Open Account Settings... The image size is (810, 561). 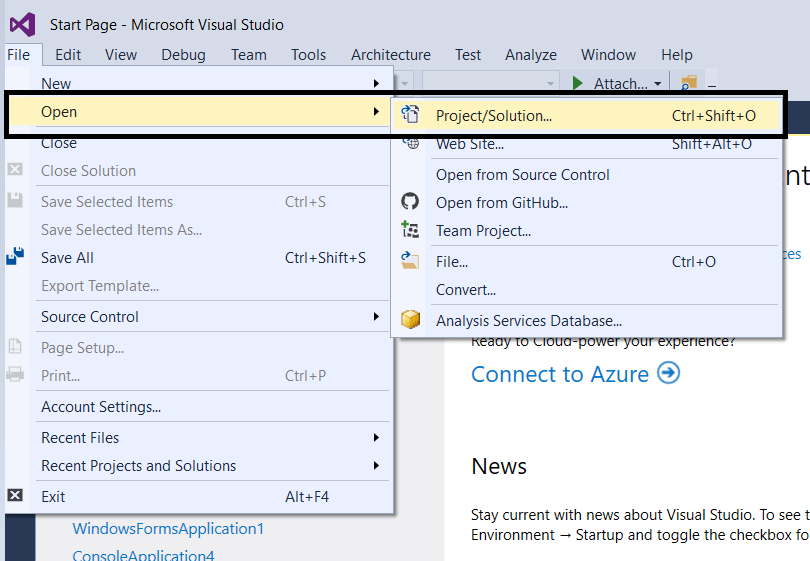tap(212, 407)
